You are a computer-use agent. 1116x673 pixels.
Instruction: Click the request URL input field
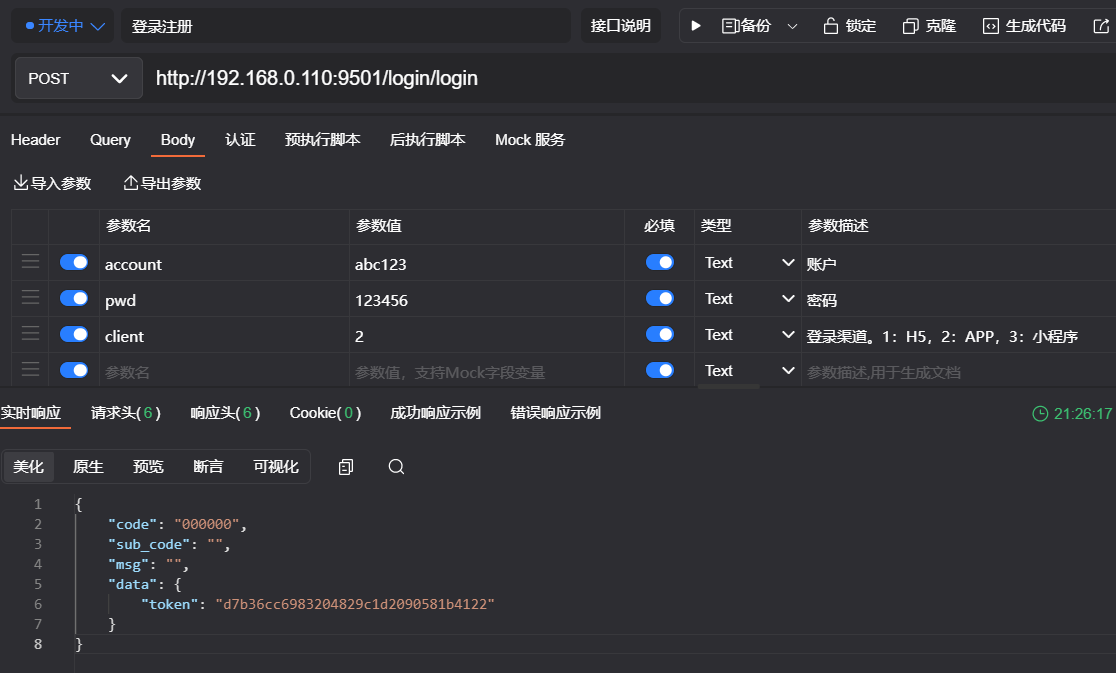600,78
